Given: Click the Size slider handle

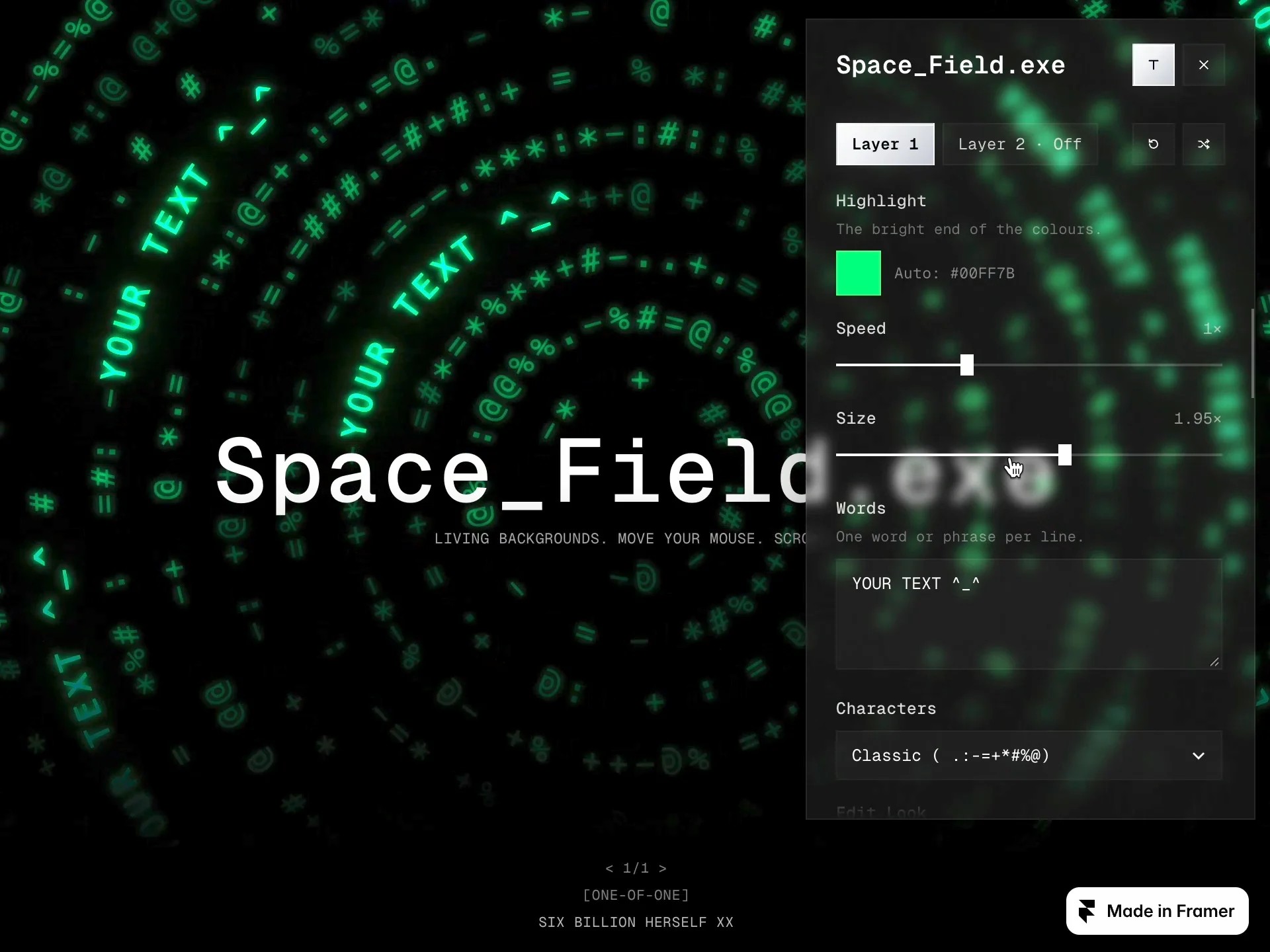Looking at the screenshot, I should tap(1064, 455).
